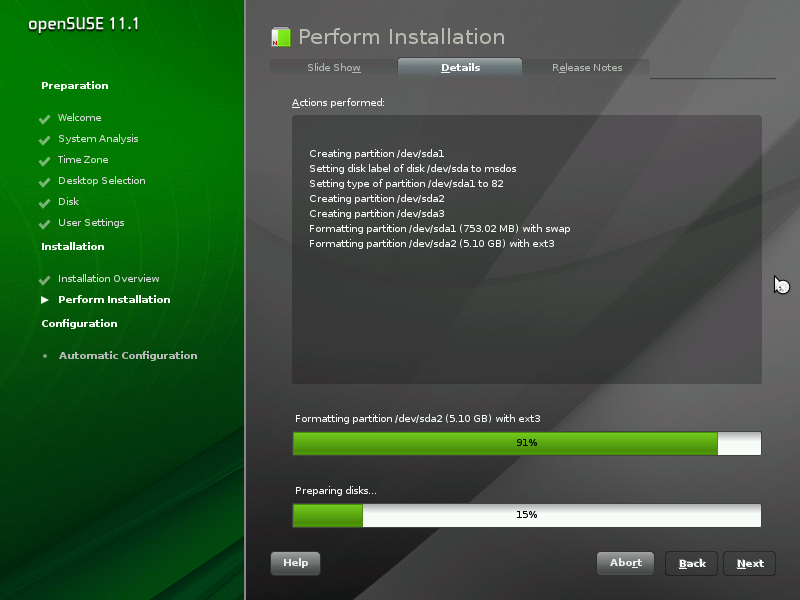Click the Installation section heading
Image resolution: width=800 pixels, height=600 pixels.
72,246
